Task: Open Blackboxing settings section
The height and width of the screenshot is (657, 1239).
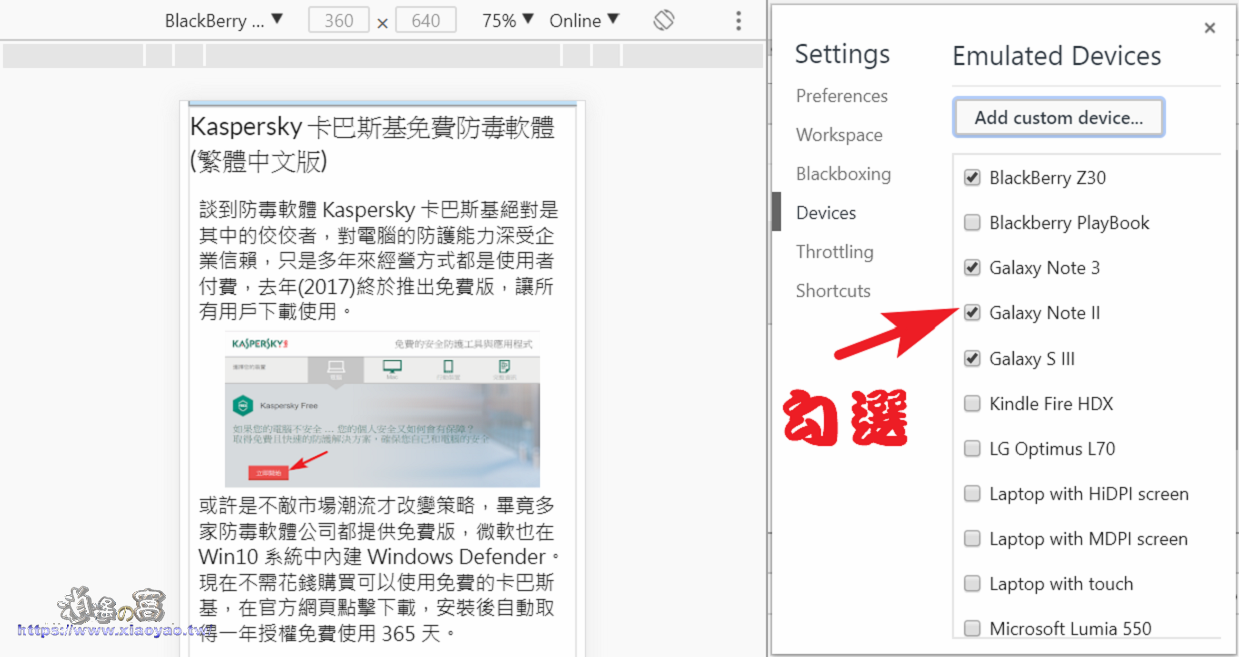Action: click(x=843, y=174)
